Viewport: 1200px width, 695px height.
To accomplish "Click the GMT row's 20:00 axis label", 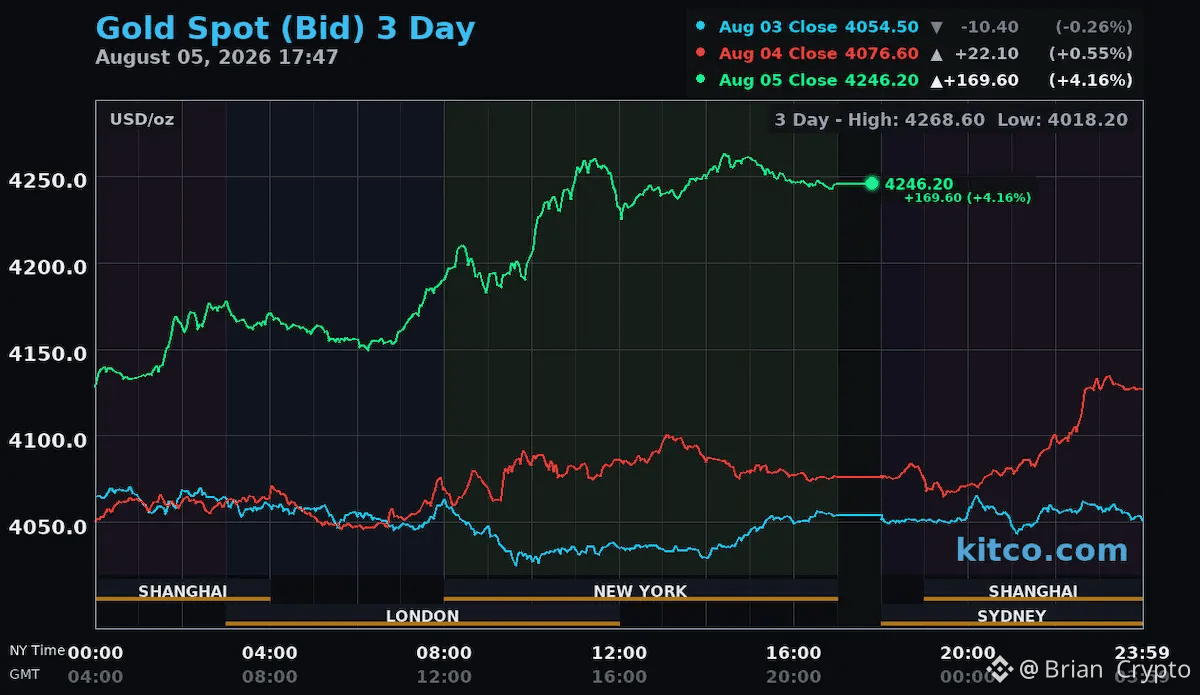I will tap(793, 676).
